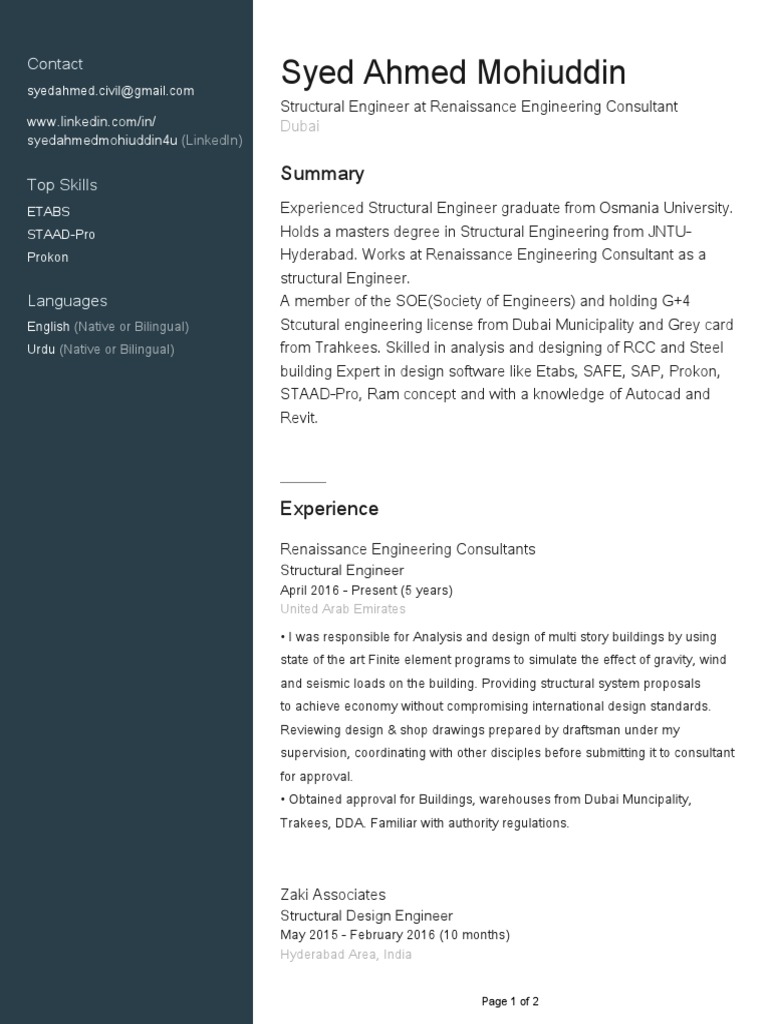Select the STAAD-Pro skill entry

click(x=61, y=235)
